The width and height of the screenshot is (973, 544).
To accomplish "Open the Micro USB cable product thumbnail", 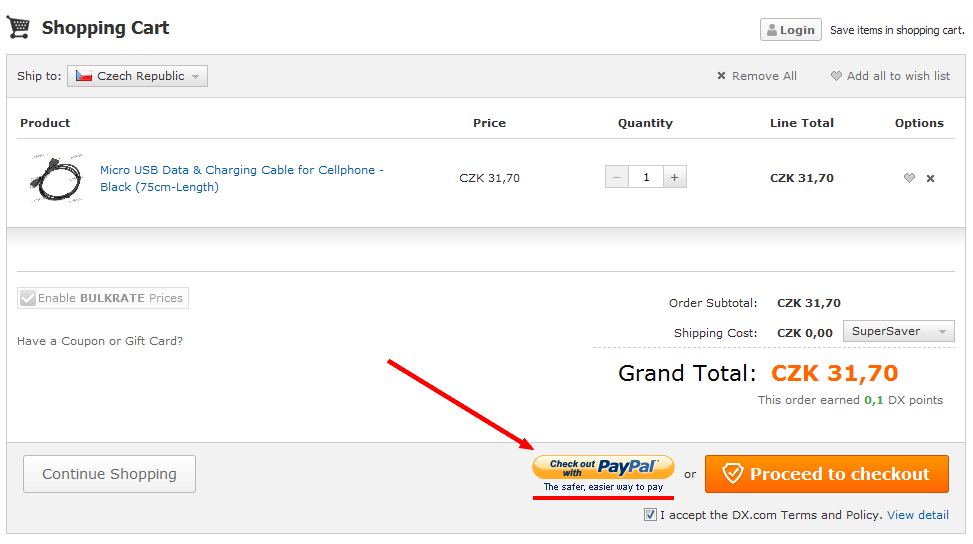I will click(x=56, y=178).
